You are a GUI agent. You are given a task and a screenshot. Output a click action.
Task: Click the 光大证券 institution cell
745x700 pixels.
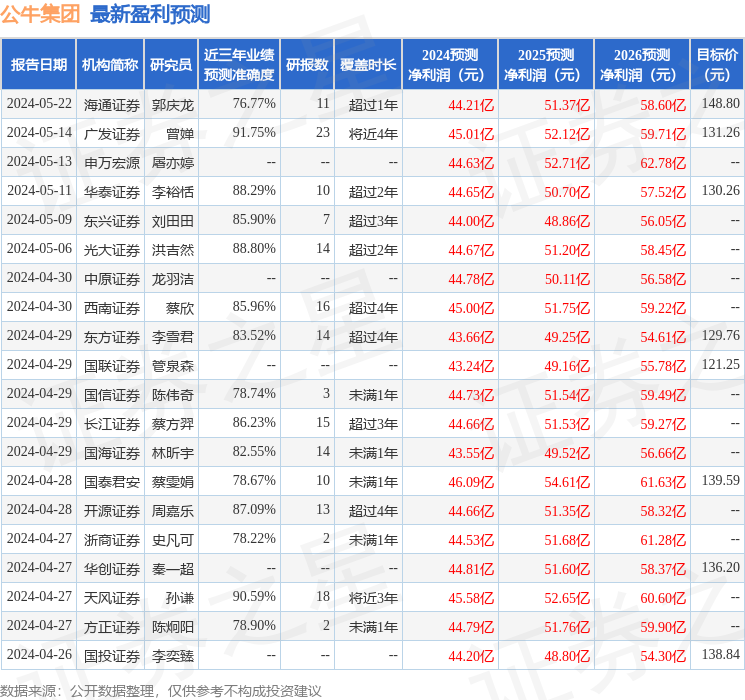pos(112,250)
